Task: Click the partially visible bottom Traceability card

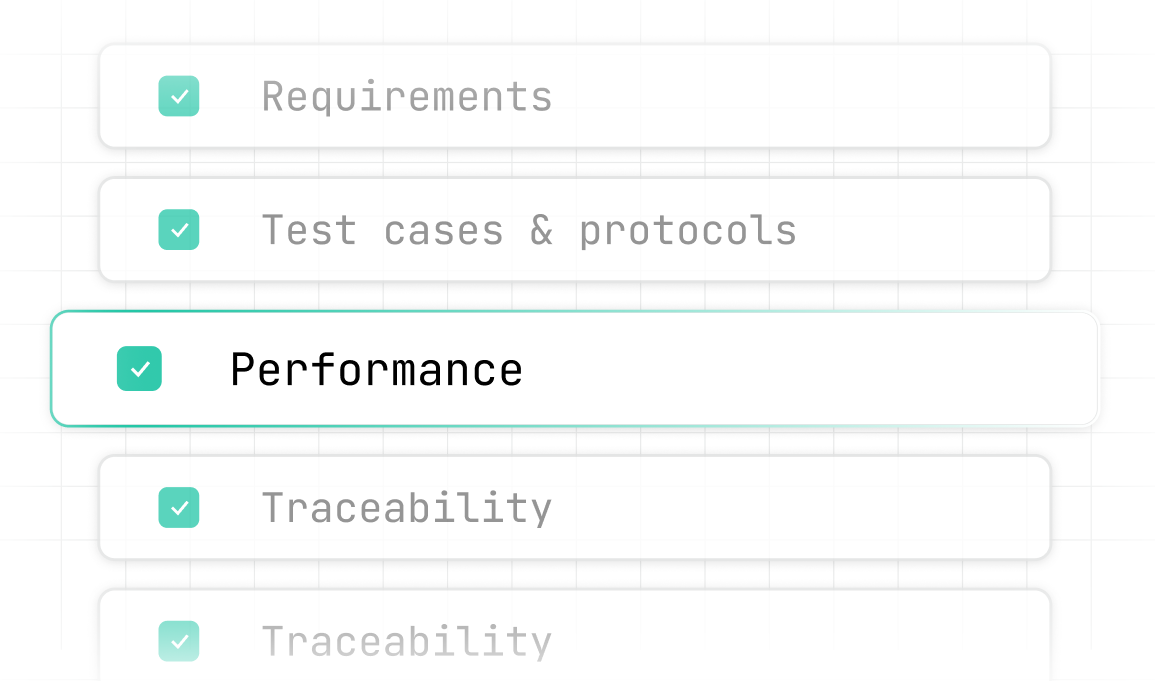Action: tap(575, 640)
